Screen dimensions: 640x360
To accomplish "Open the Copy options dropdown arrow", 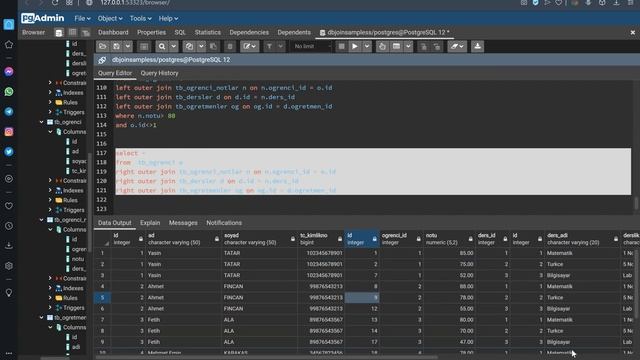I will point(201,47).
